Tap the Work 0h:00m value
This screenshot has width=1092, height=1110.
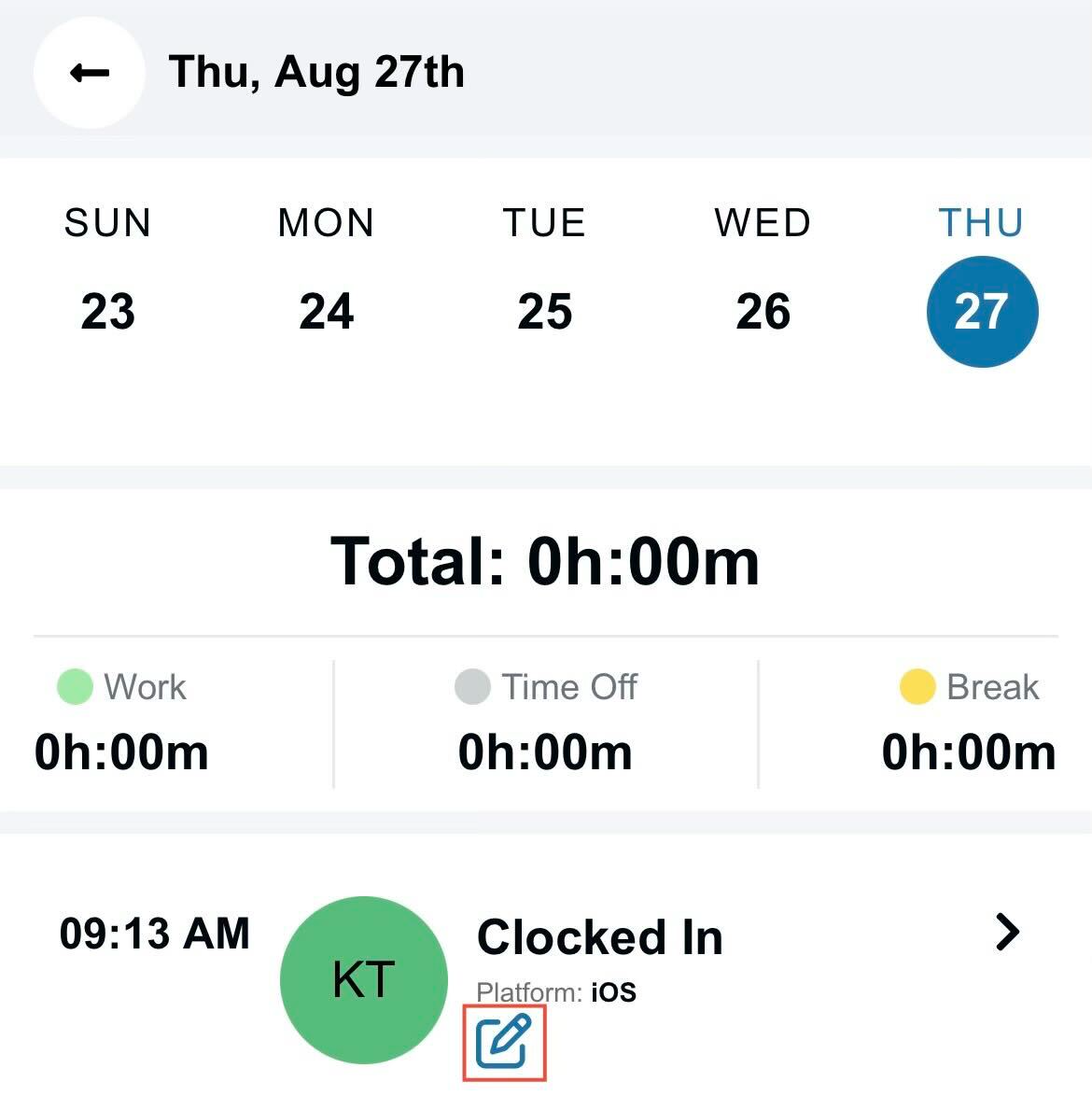pos(121,752)
